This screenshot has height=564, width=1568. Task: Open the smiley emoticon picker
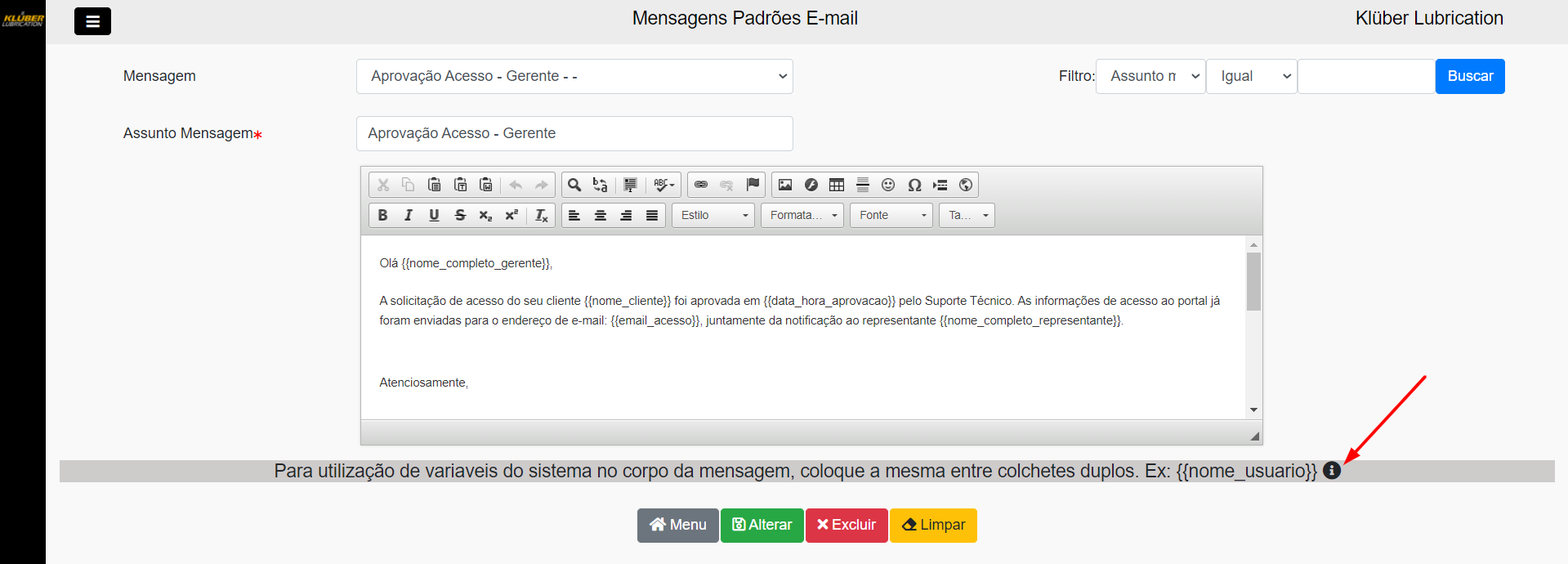pos(888,185)
